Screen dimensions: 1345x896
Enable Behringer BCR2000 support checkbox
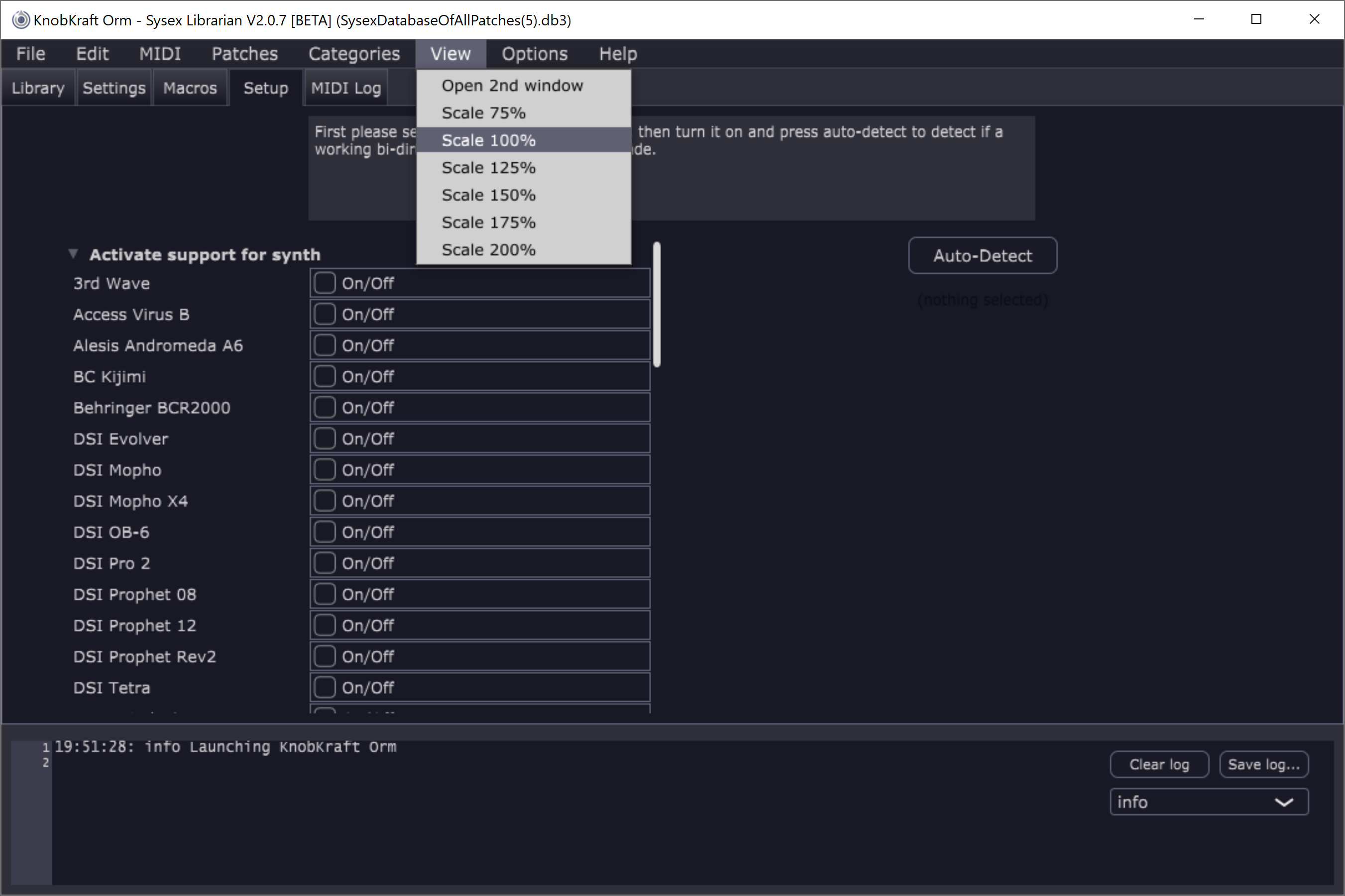pos(325,407)
